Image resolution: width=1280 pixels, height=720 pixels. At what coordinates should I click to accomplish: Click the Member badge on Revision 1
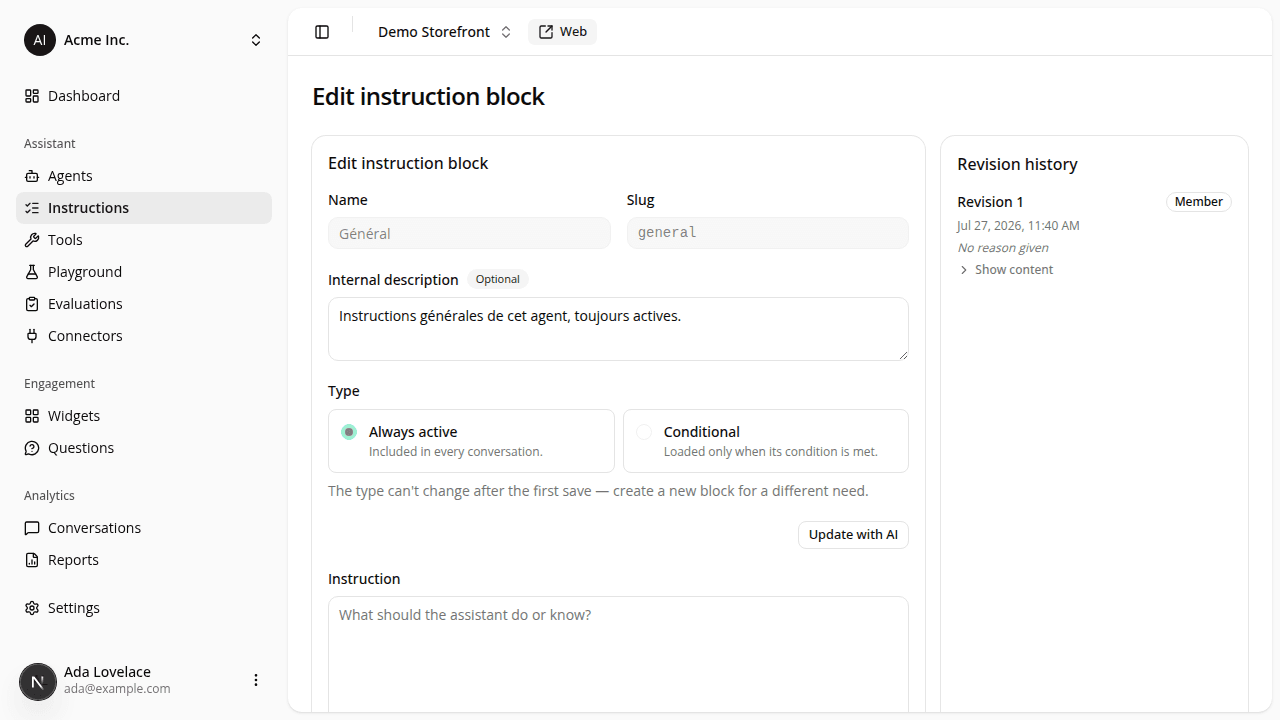pyautogui.click(x=1198, y=202)
